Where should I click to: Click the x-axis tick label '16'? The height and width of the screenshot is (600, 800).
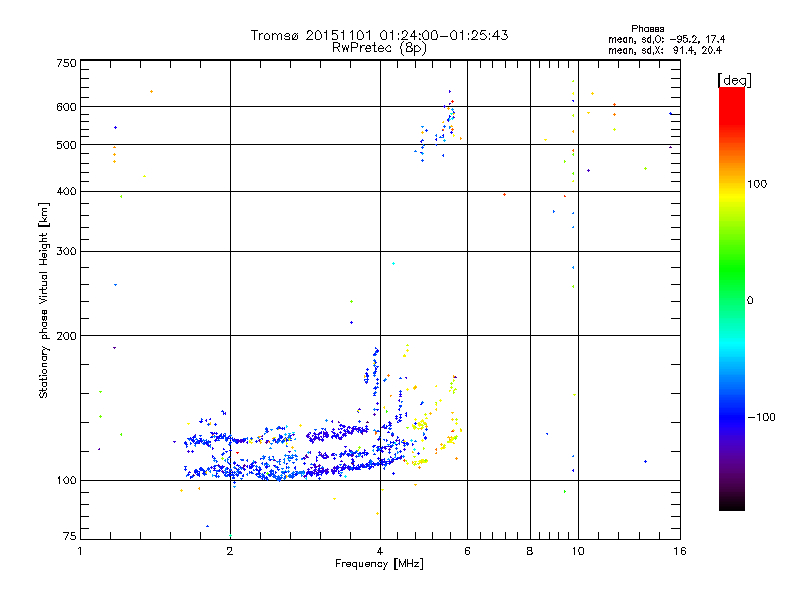coord(680,551)
